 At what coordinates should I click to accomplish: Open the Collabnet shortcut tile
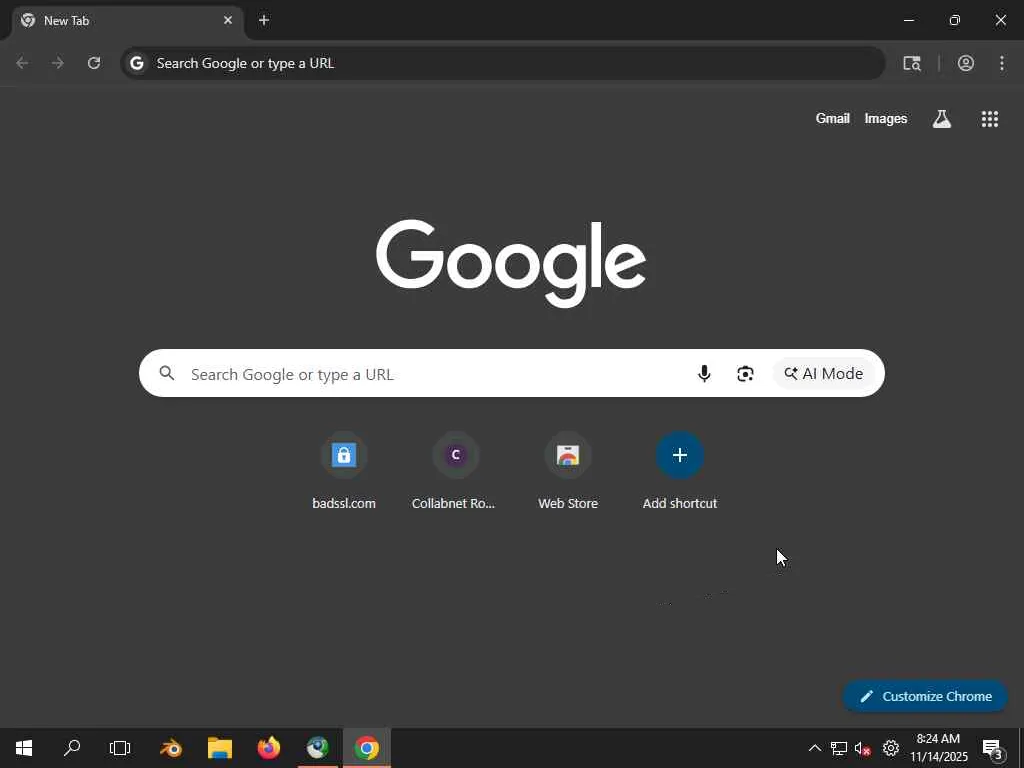pyautogui.click(x=455, y=470)
